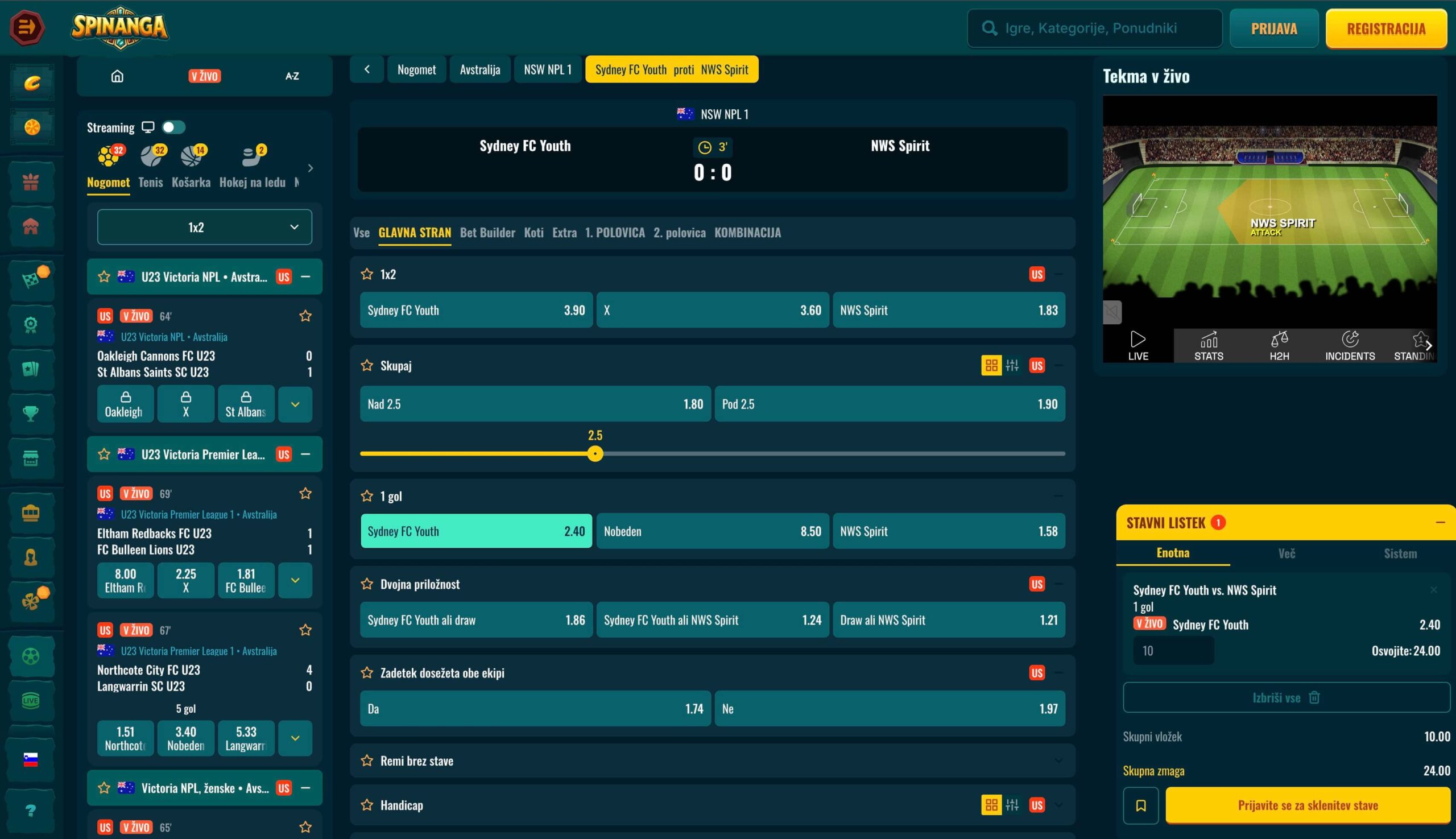This screenshot has height=839, width=1456.
Task: Collapse the U23 Victoria Premier League group
Action: coord(306,454)
